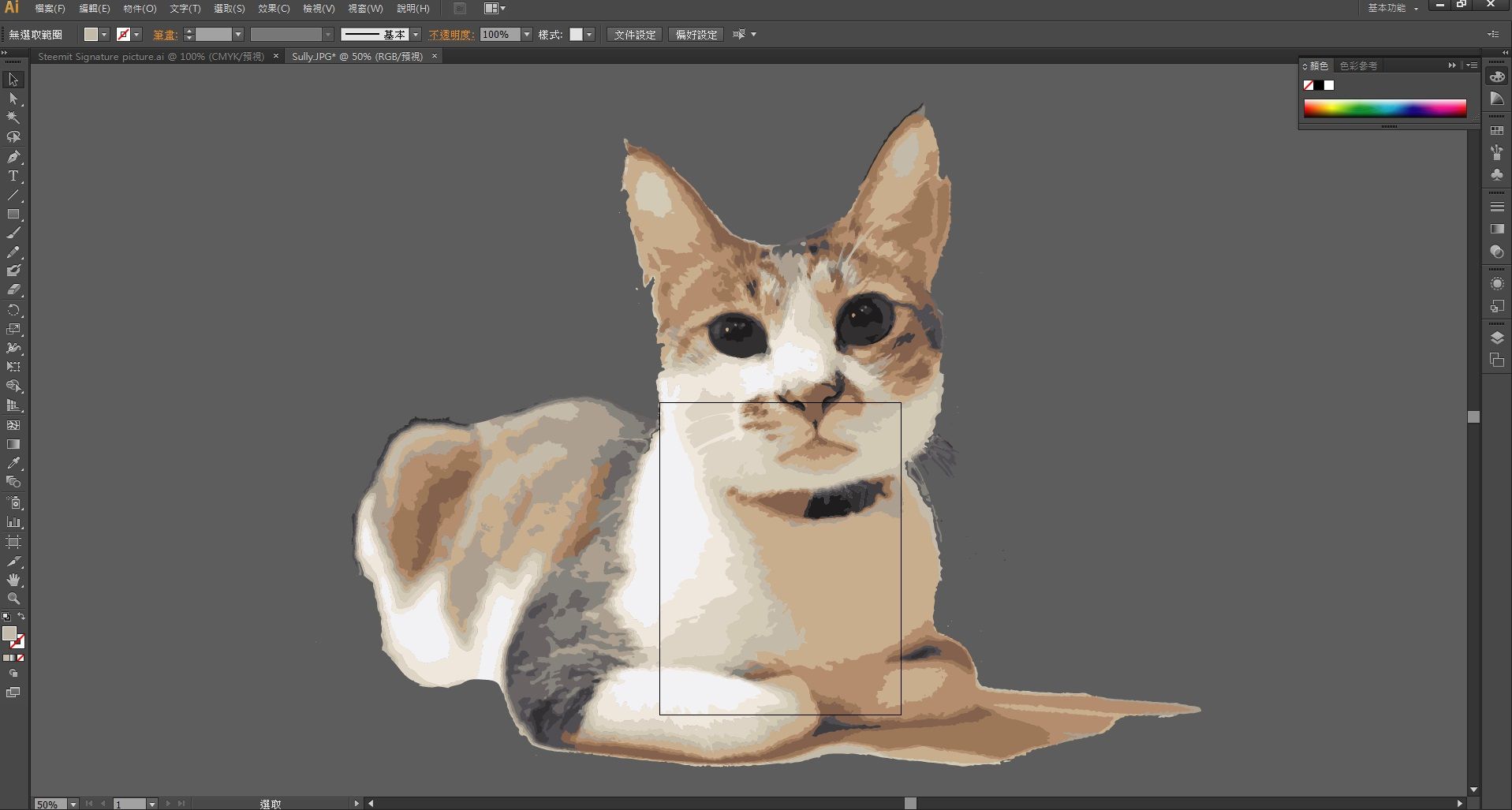Activate the Magic Wand tool
Viewport: 1512px width, 810px height.
[13, 118]
